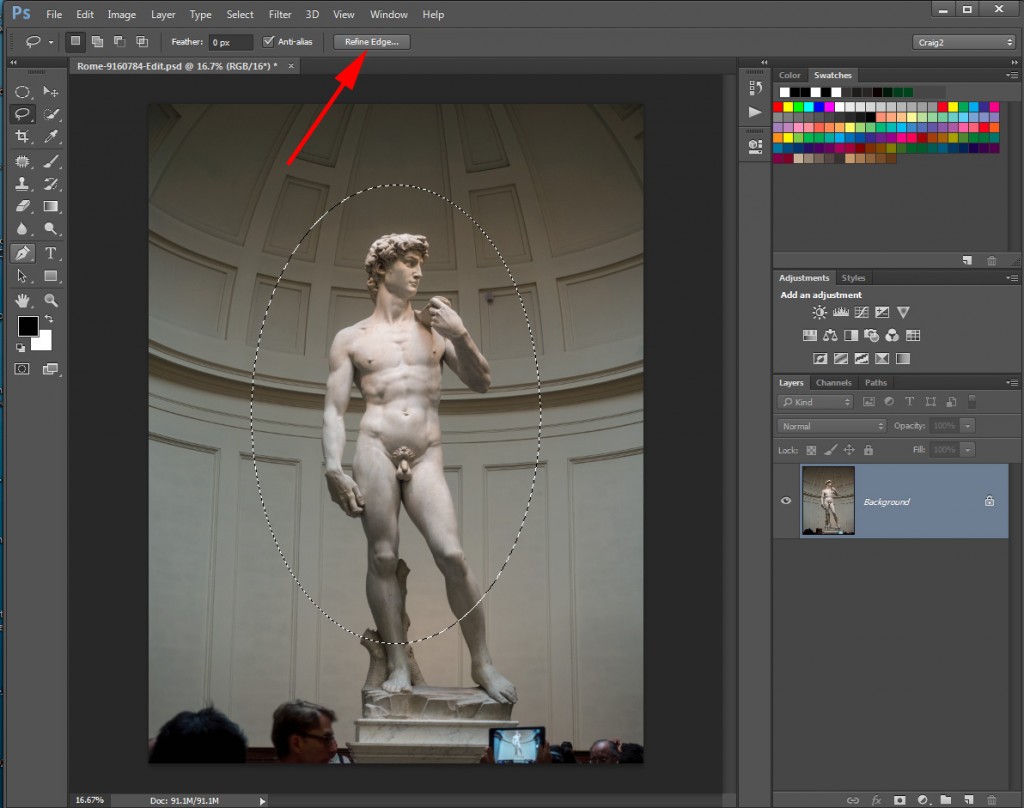This screenshot has height=808, width=1024.
Task: Select the Crop tool
Action: (x=22, y=137)
